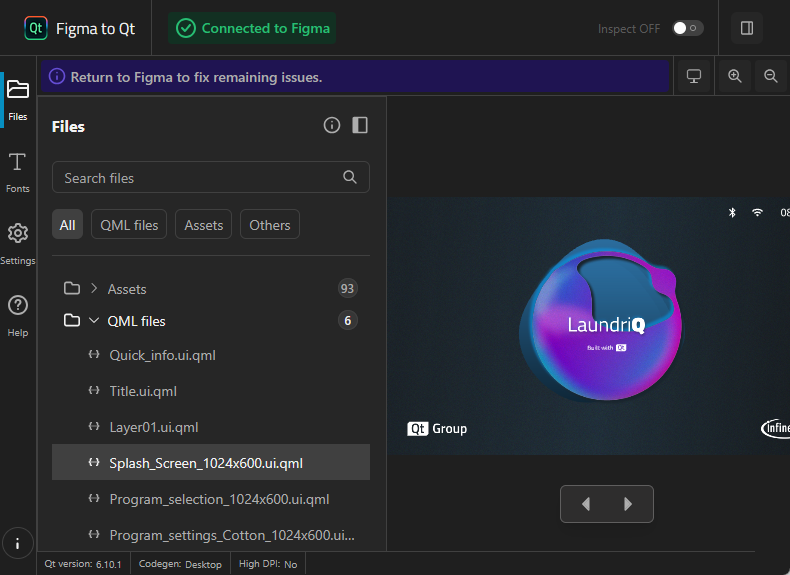This screenshot has width=790, height=575.
Task: Click the braces icon next to Layer01.ui.qml
Action: [x=94, y=426]
